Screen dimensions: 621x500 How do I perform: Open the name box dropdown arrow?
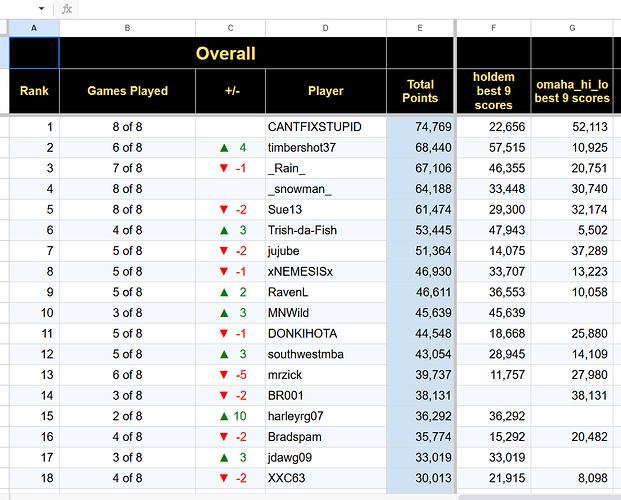coord(41,8)
